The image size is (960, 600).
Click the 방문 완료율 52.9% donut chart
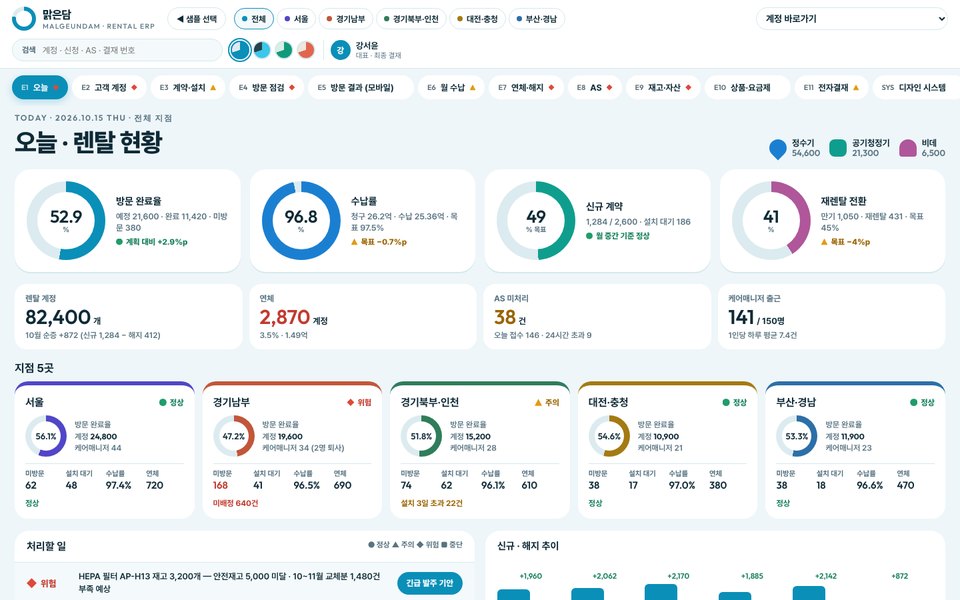point(66,220)
